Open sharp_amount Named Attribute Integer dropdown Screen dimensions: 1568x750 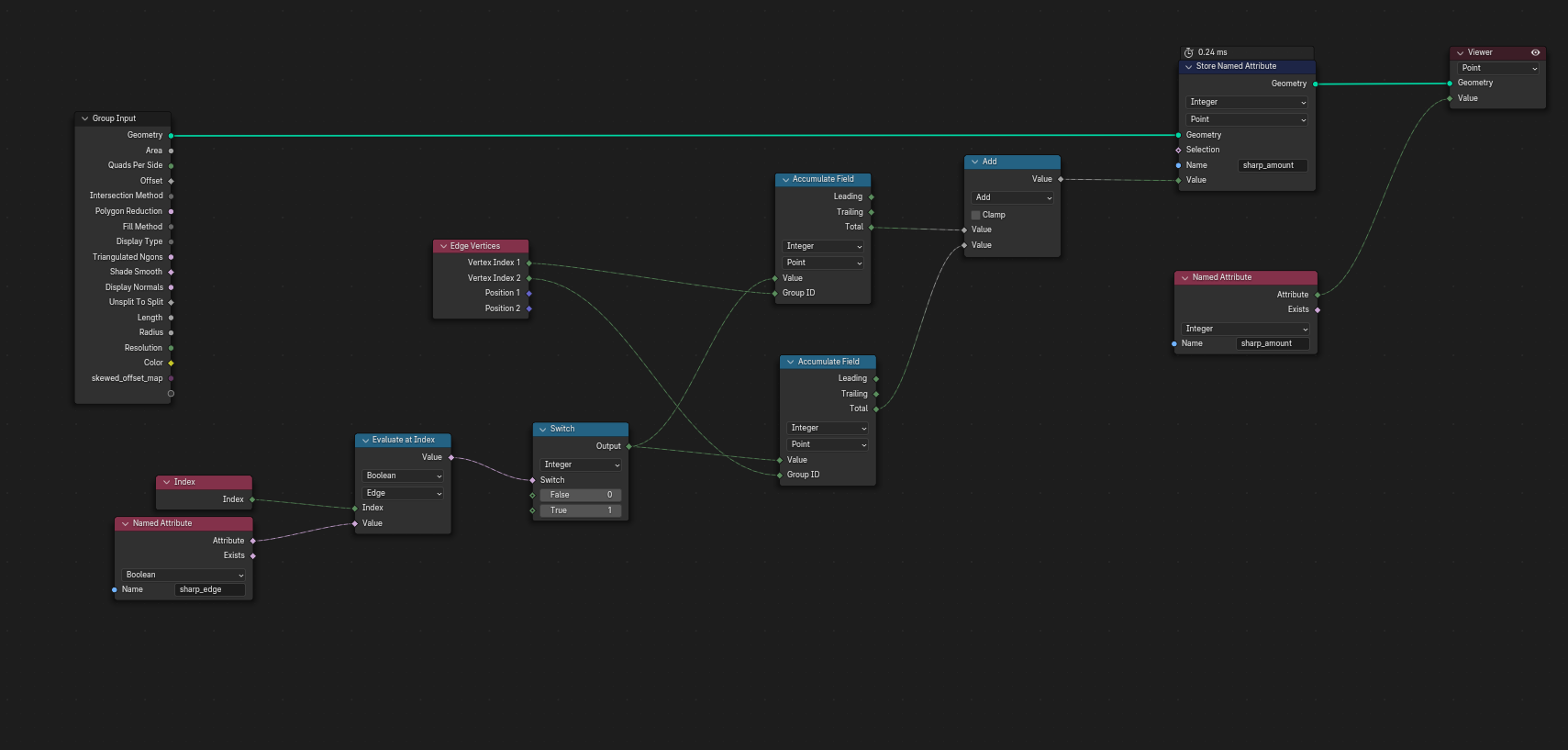coord(1246,329)
